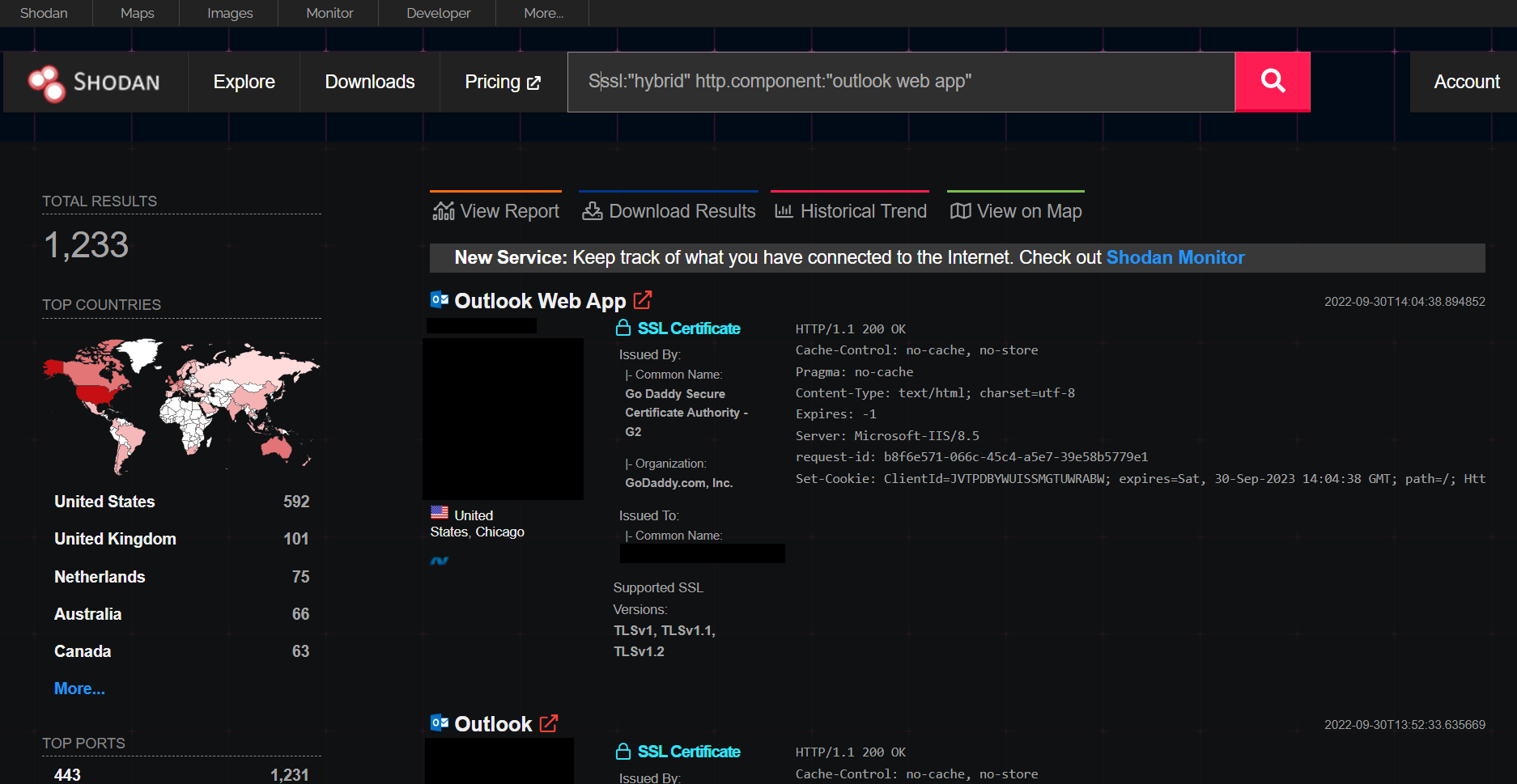This screenshot has height=784, width=1517.
Task: Click the total results count 1,233
Action: [x=86, y=245]
